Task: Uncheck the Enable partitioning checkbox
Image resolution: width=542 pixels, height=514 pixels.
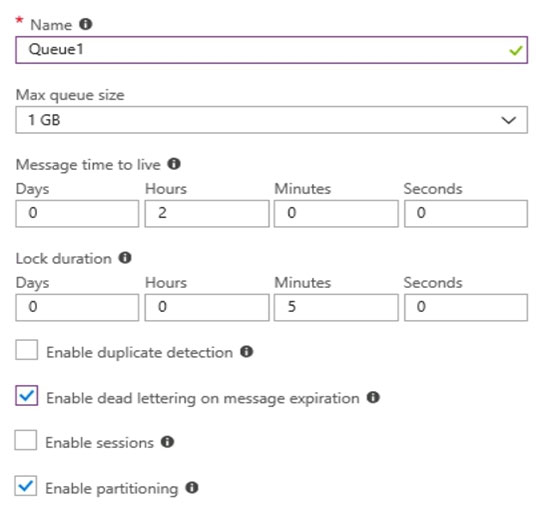Action: click(x=26, y=486)
